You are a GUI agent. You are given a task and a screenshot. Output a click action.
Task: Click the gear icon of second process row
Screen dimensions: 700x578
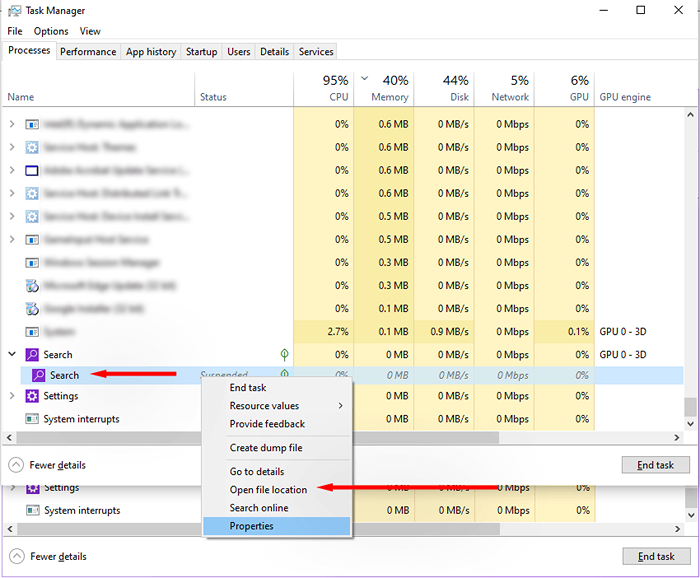(32, 147)
